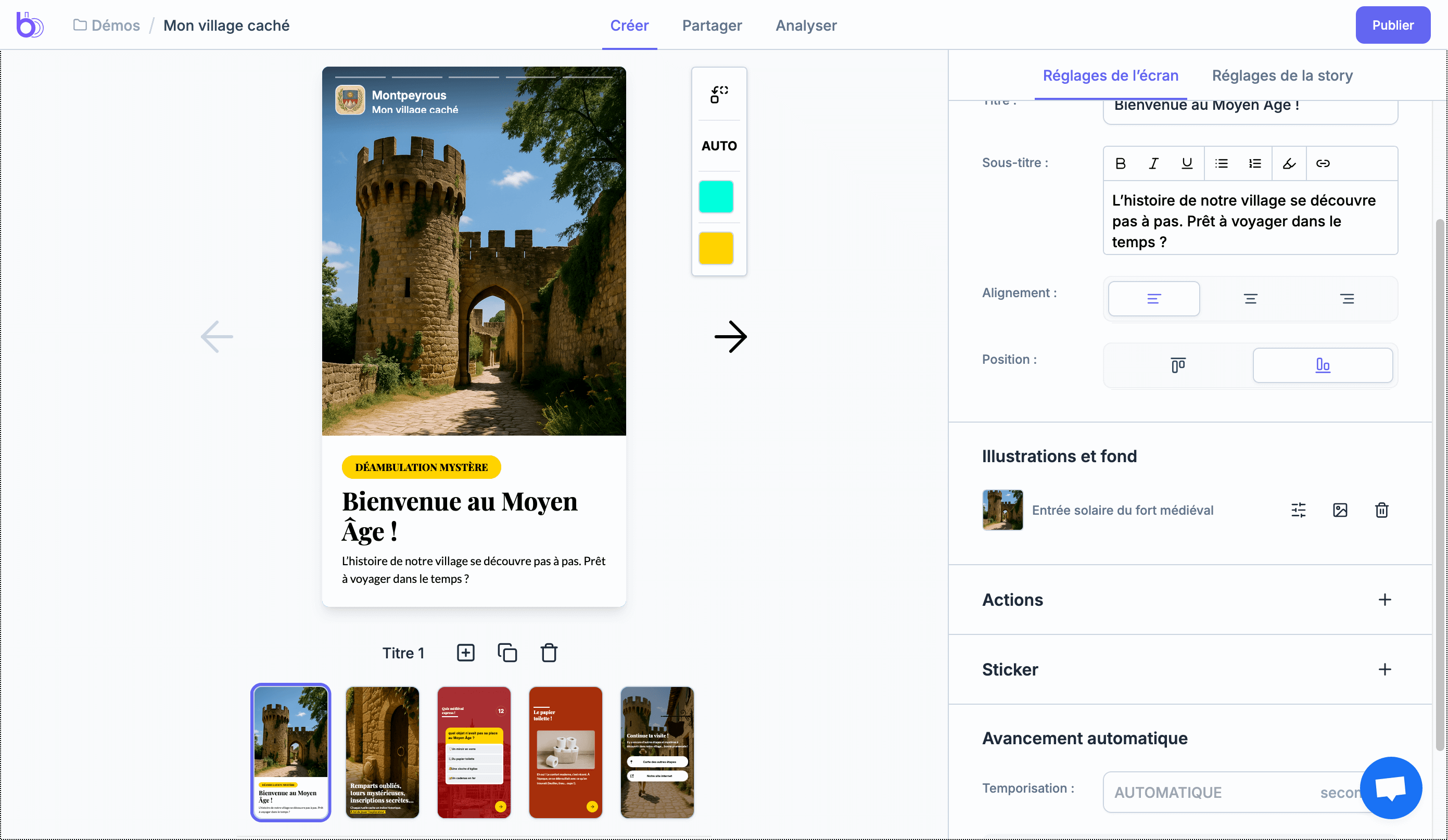Viewport: 1448px width, 840px height.
Task: Switch to Réglages de la story tab
Action: tap(1282, 75)
